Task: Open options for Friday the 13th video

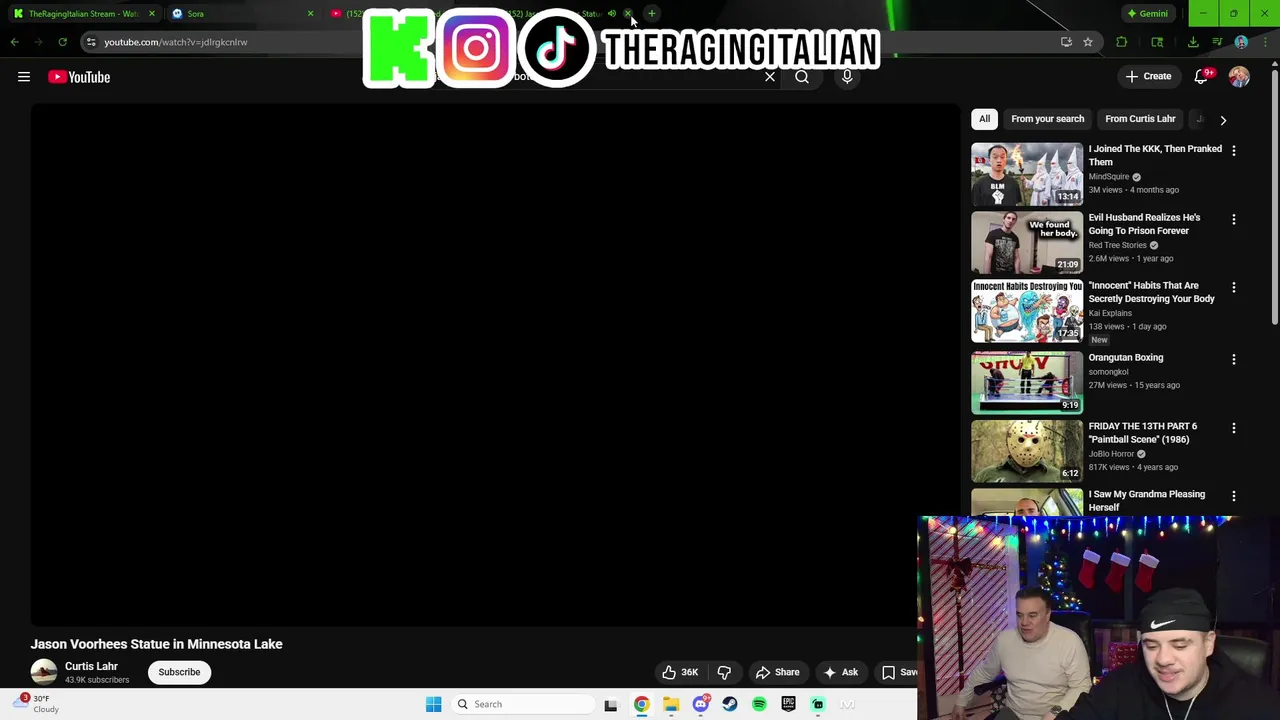Action: click(x=1233, y=428)
